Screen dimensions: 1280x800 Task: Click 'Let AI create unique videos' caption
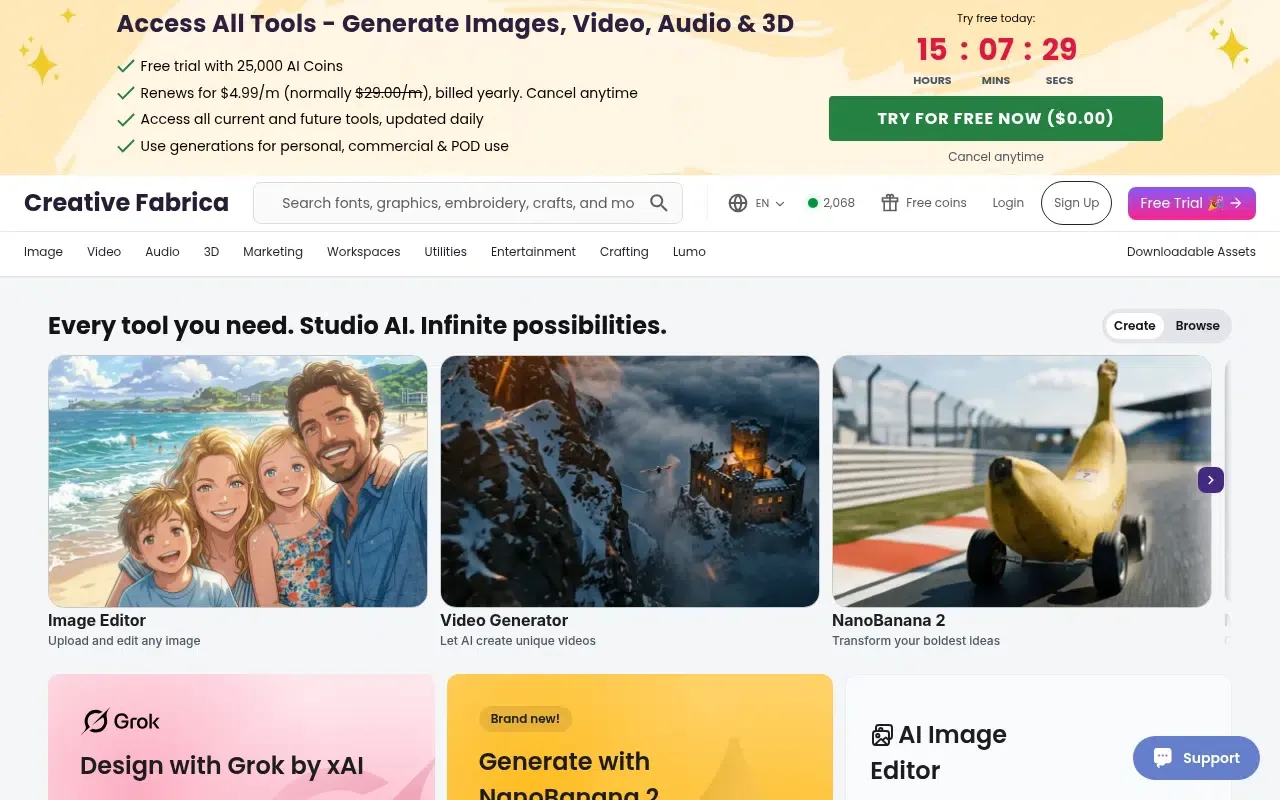[x=518, y=641]
